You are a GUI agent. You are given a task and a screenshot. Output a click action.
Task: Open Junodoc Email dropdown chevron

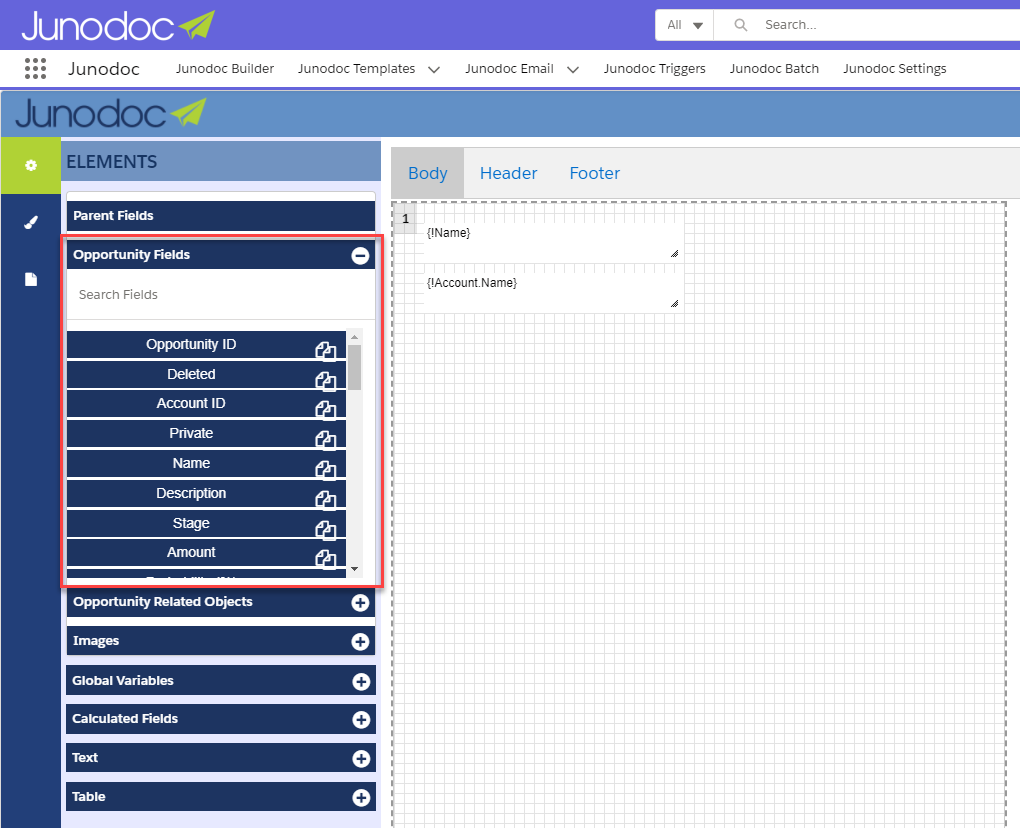point(572,70)
